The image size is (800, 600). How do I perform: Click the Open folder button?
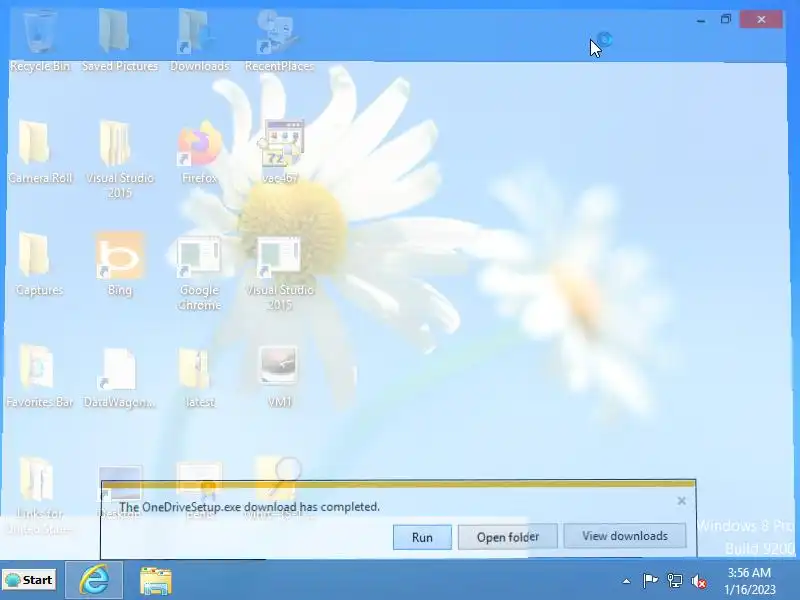click(x=508, y=537)
